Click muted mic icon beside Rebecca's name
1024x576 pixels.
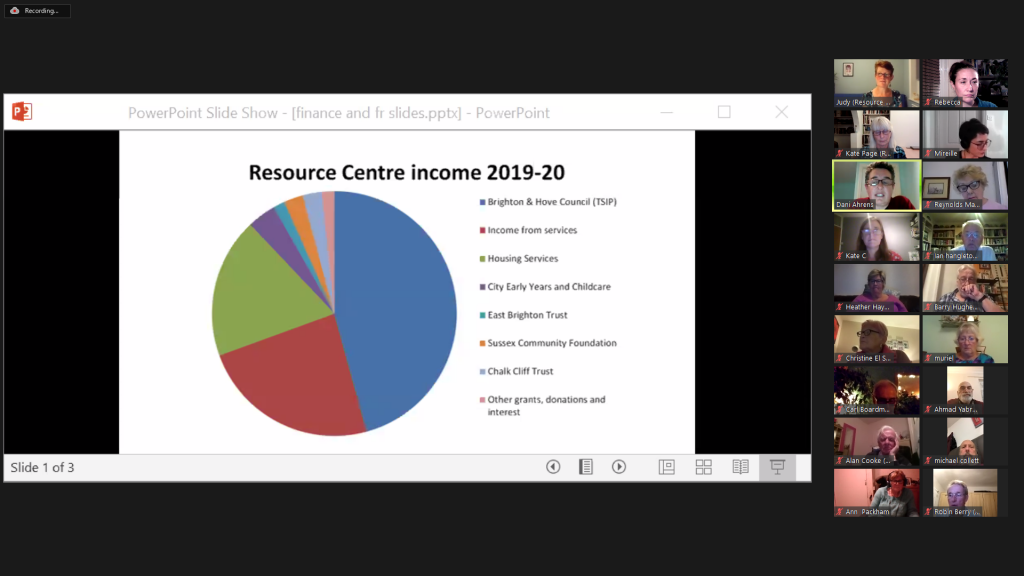[928, 103]
